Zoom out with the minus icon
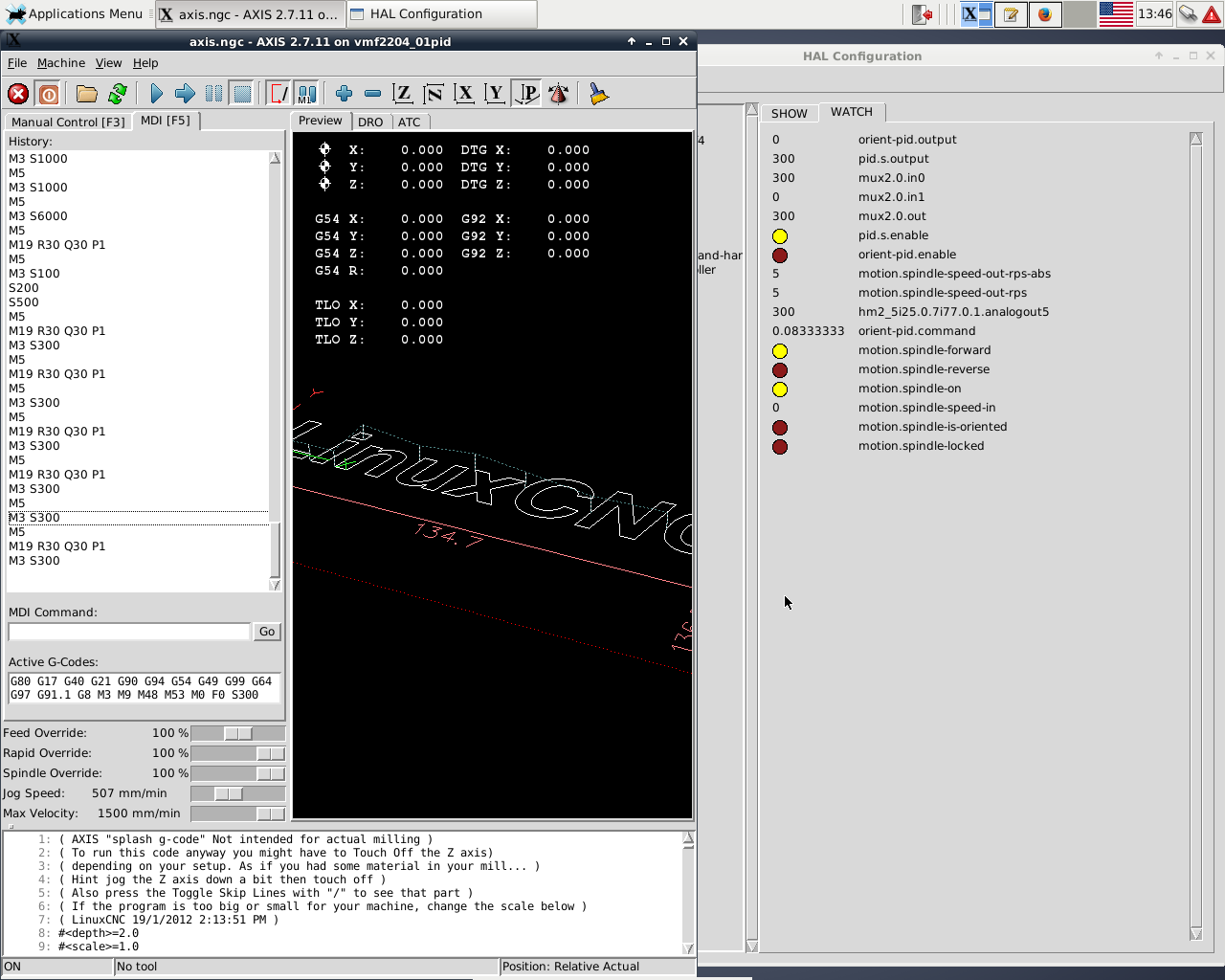Image resolution: width=1225 pixels, height=980 pixels. click(x=372, y=94)
